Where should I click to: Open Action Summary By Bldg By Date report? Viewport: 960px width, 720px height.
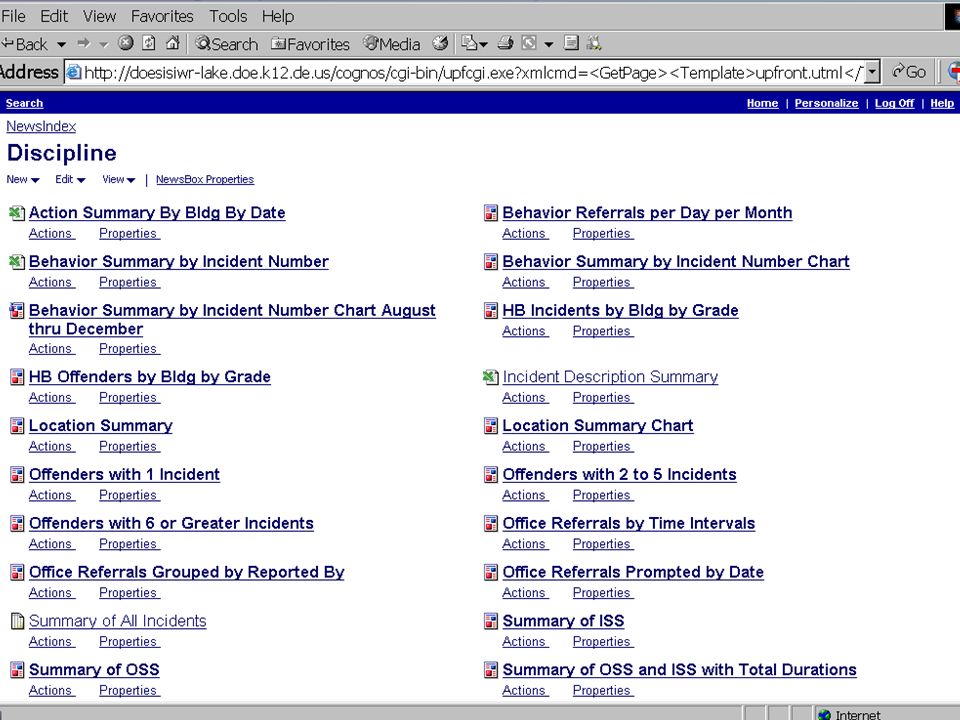click(157, 212)
